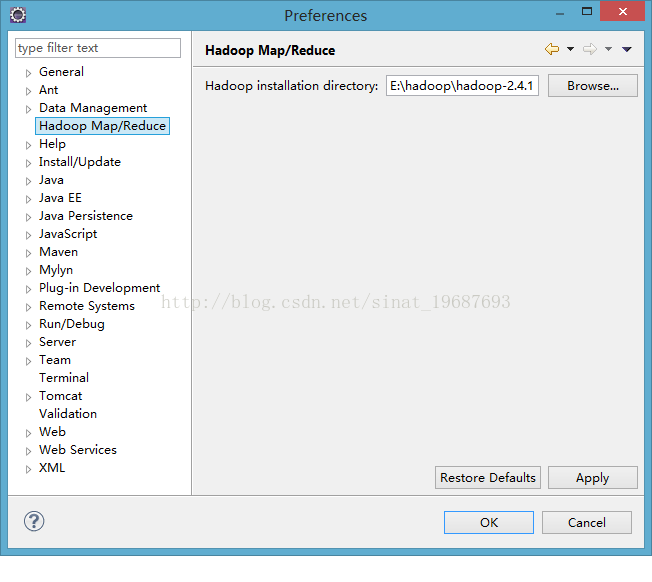
Task: Select Hadoop Map/Reduce in the tree
Action: pos(102,126)
